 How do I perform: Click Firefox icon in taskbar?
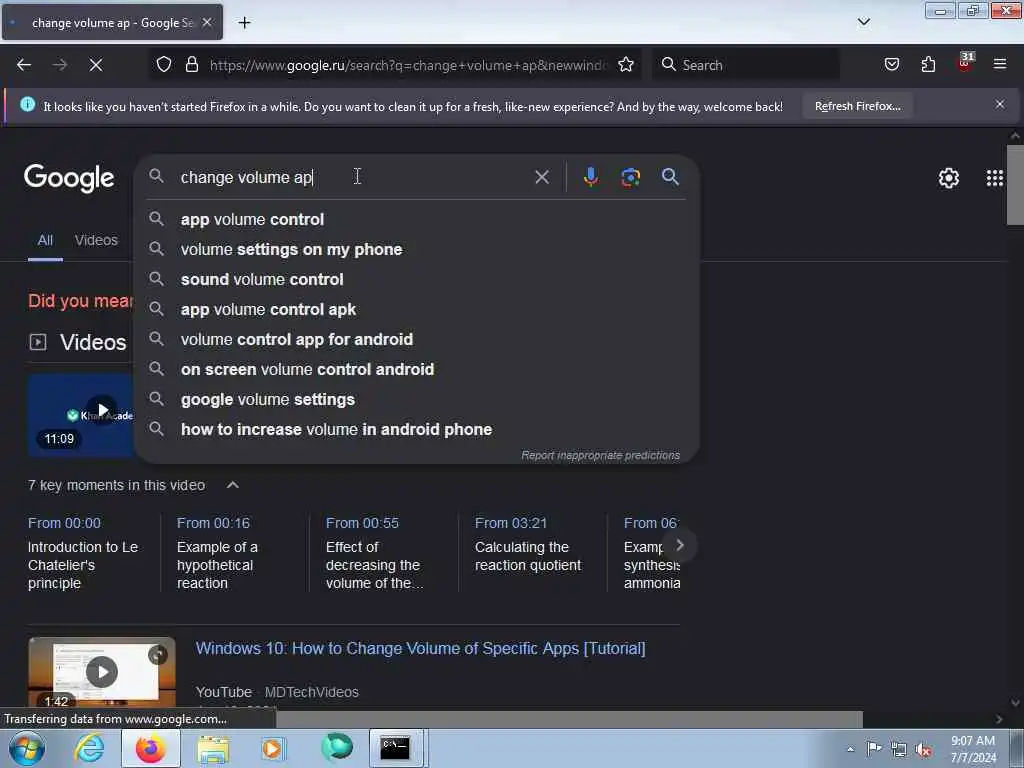pos(151,748)
